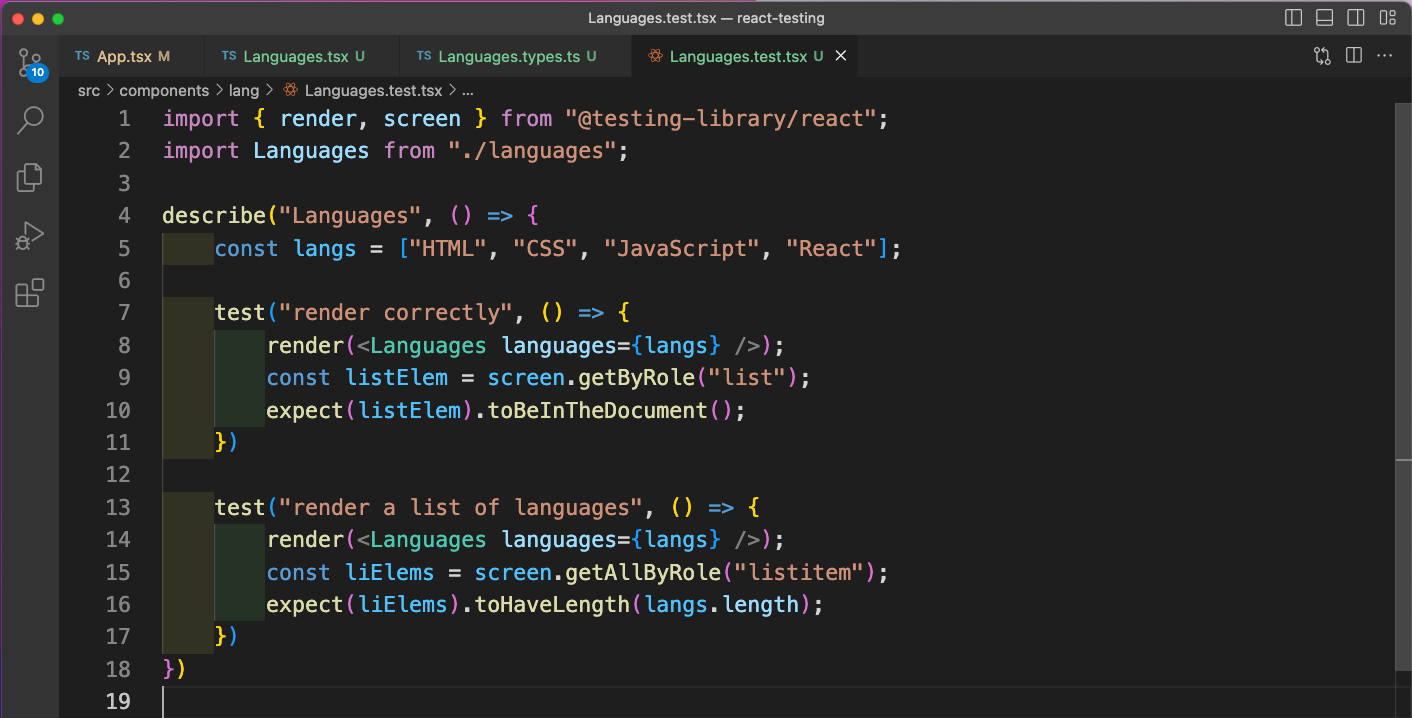Viewport: 1412px width, 718px height.
Task: Toggle the Primary Side Bar visibility
Action: pyautogui.click(x=1293, y=17)
